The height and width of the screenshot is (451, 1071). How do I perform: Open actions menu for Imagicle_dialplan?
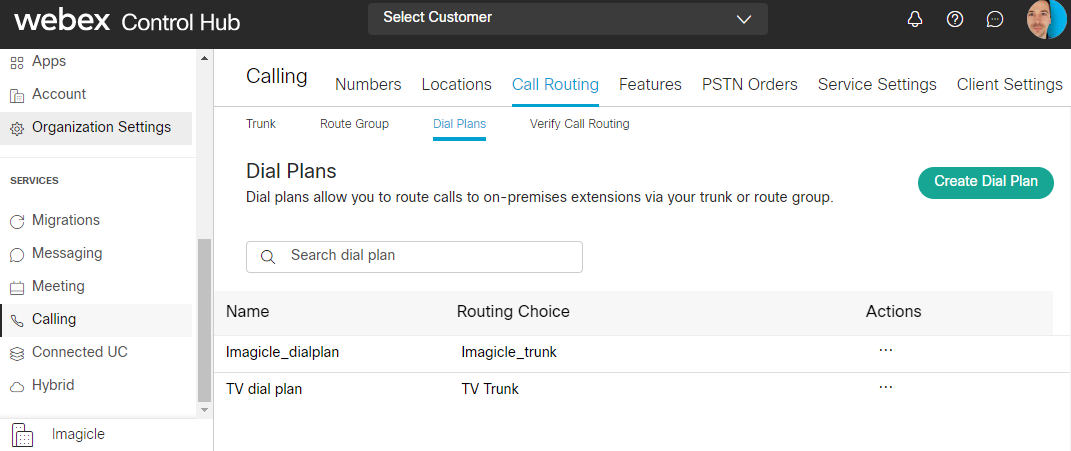point(885,350)
